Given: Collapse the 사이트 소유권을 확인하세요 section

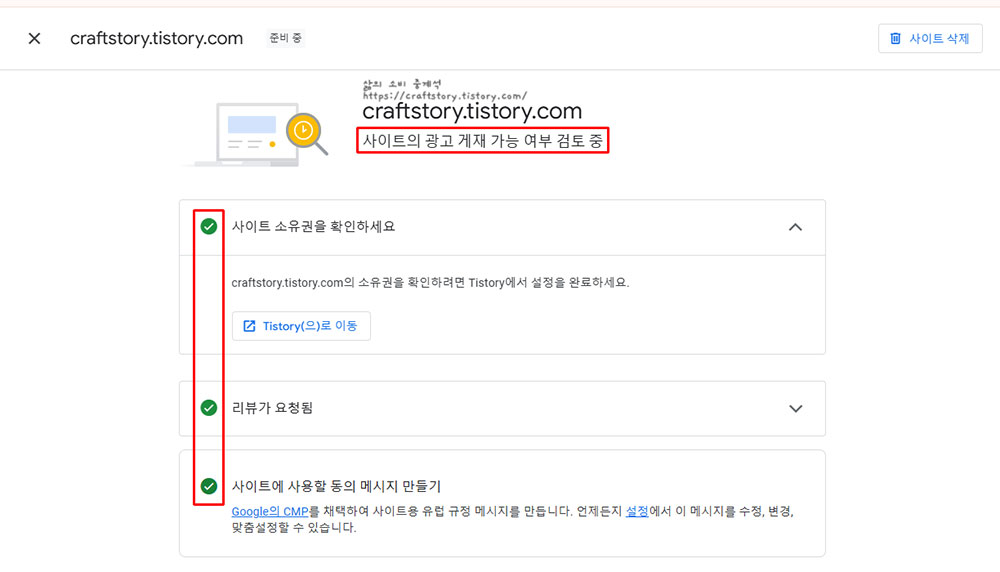Looking at the screenshot, I should click(x=795, y=227).
